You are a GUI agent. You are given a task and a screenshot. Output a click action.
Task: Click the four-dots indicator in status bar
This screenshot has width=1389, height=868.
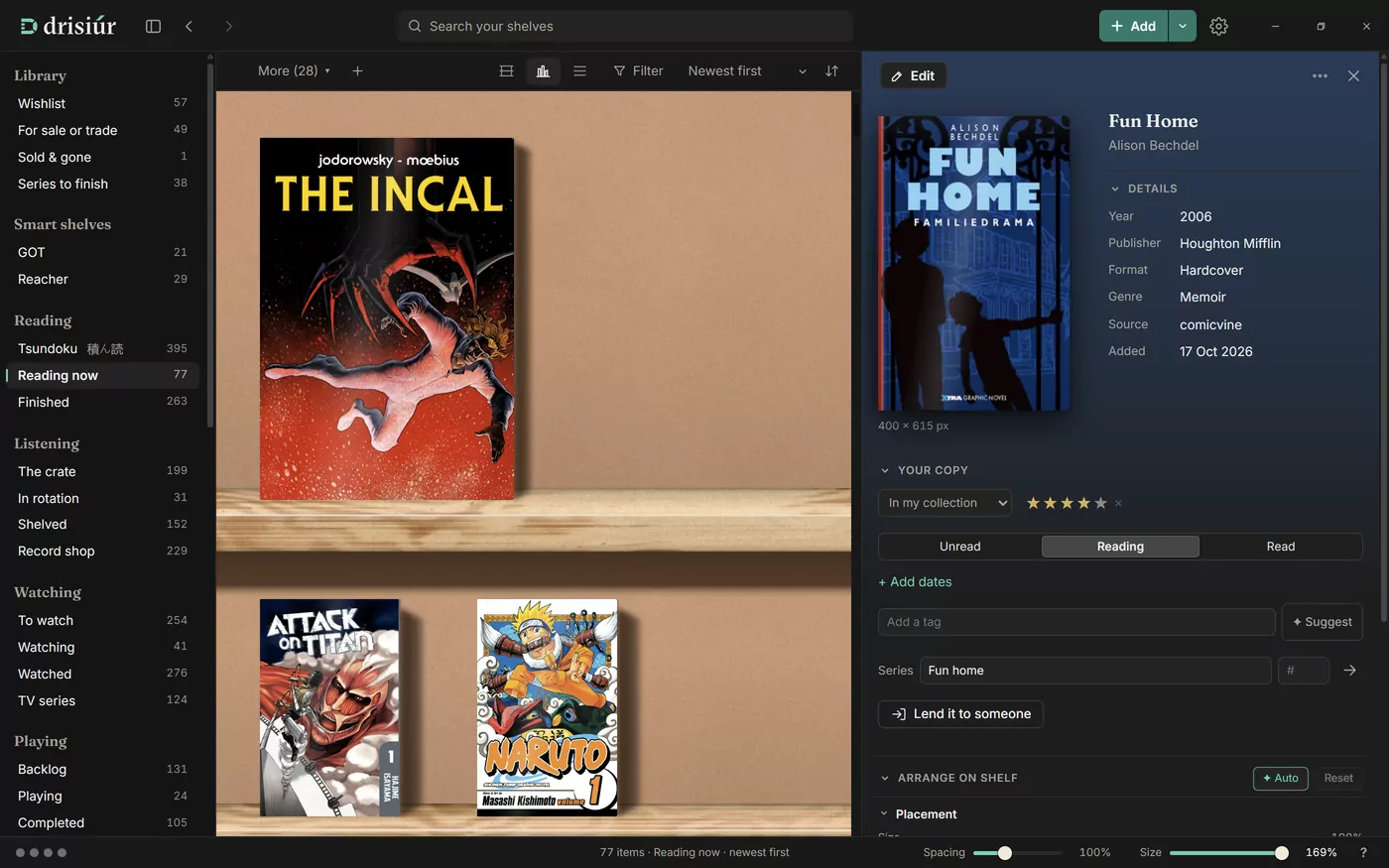(x=41, y=852)
